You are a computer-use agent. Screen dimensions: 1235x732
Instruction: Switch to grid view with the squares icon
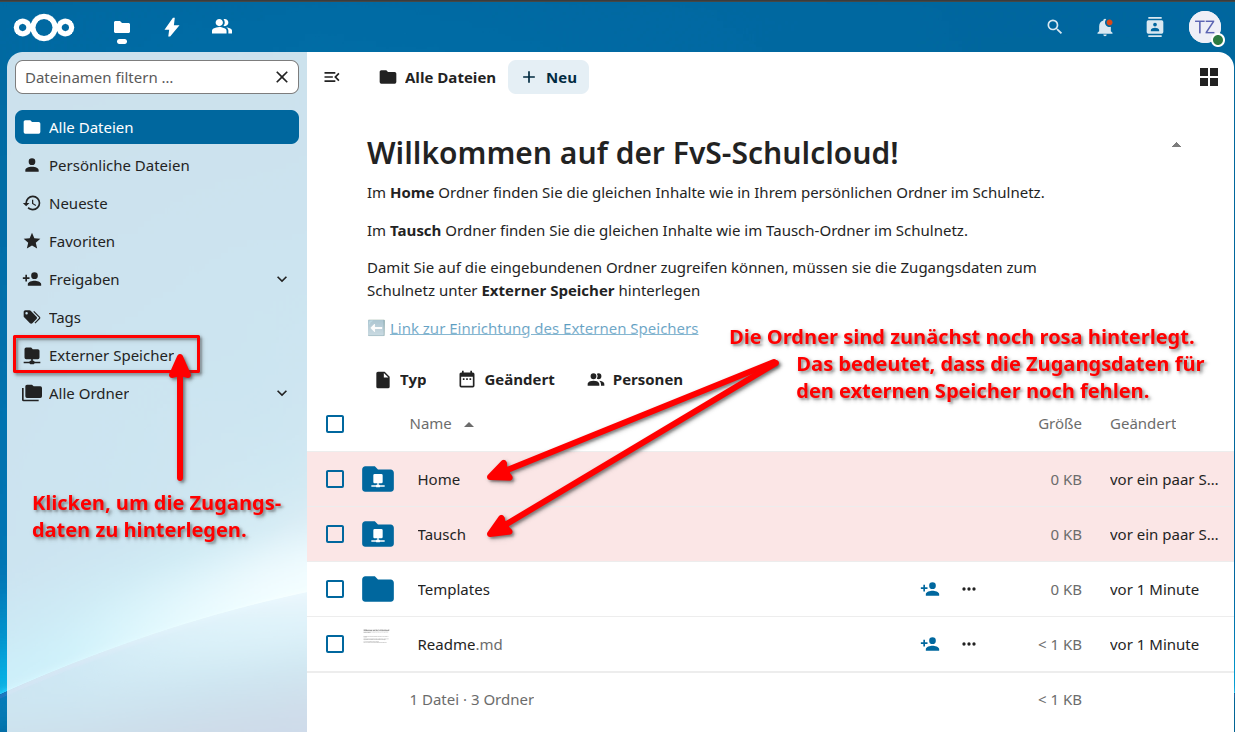point(1209,76)
